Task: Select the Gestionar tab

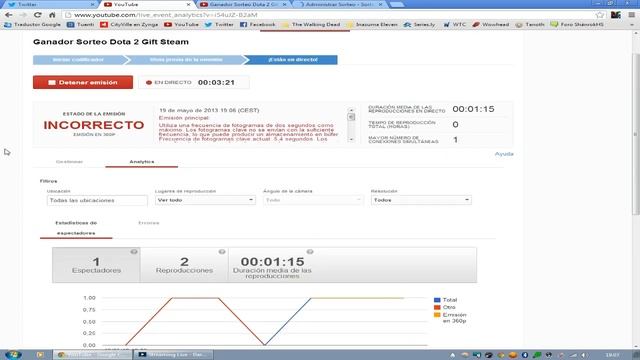Action: pyautogui.click(x=69, y=162)
